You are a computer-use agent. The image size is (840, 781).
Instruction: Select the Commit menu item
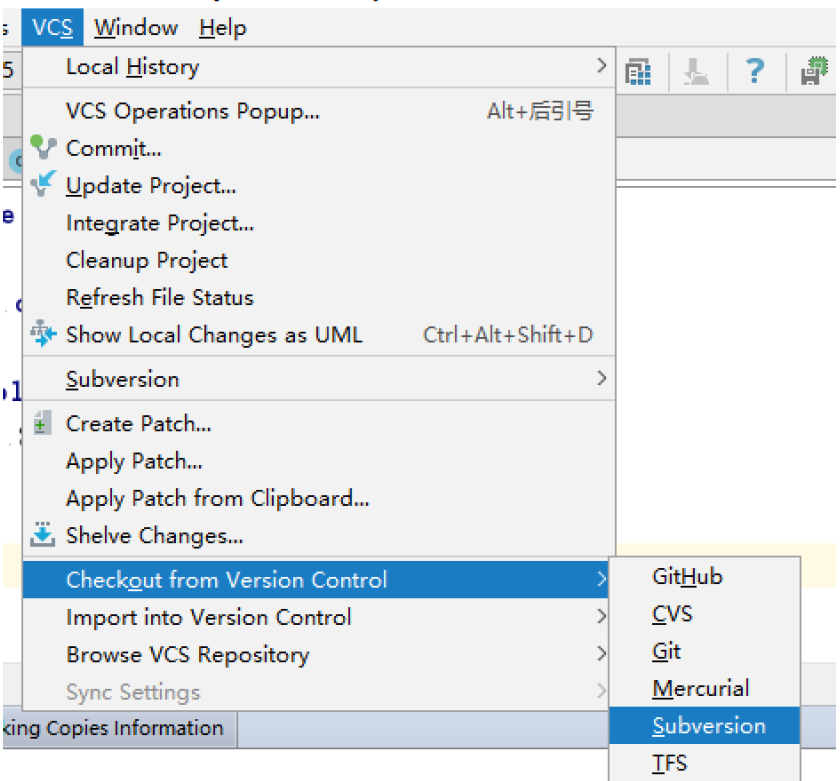[x=319, y=148]
